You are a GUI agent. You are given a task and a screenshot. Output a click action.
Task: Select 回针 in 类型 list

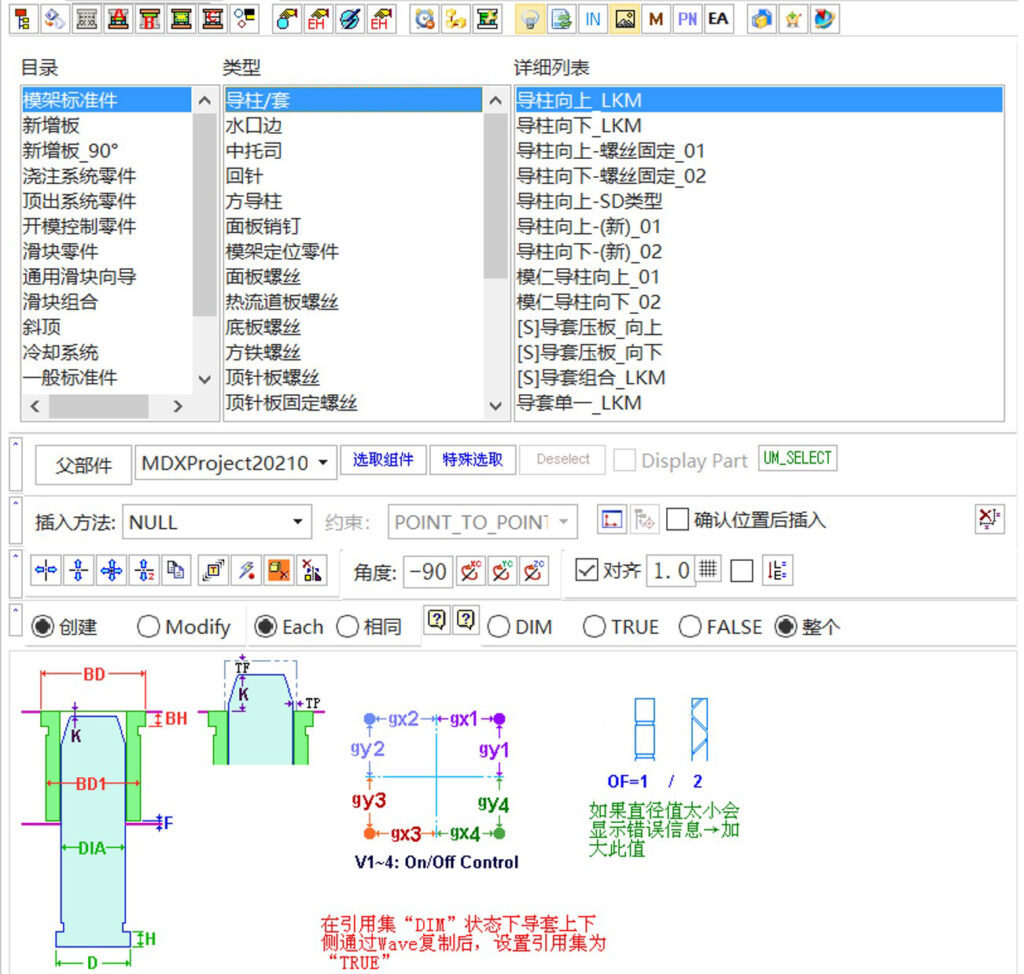[x=354, y=176]
